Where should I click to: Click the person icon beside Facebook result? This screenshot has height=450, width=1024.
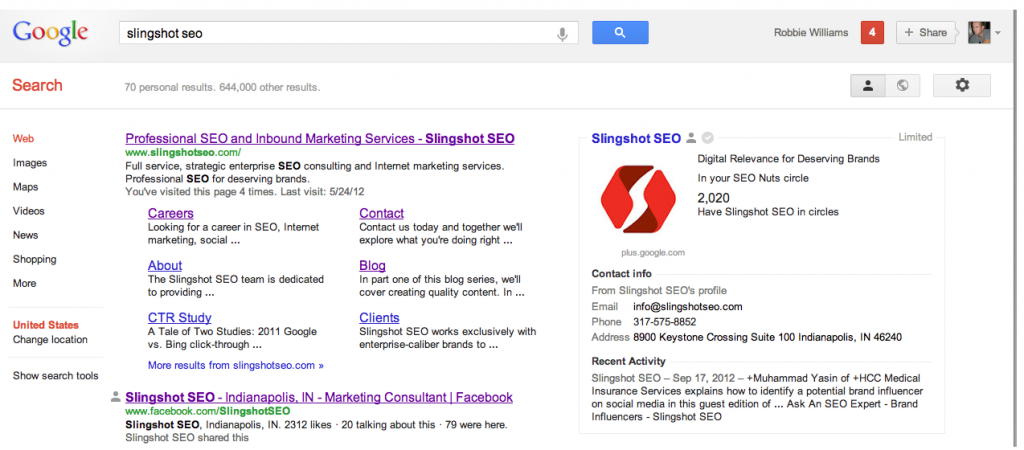[116, 396]
